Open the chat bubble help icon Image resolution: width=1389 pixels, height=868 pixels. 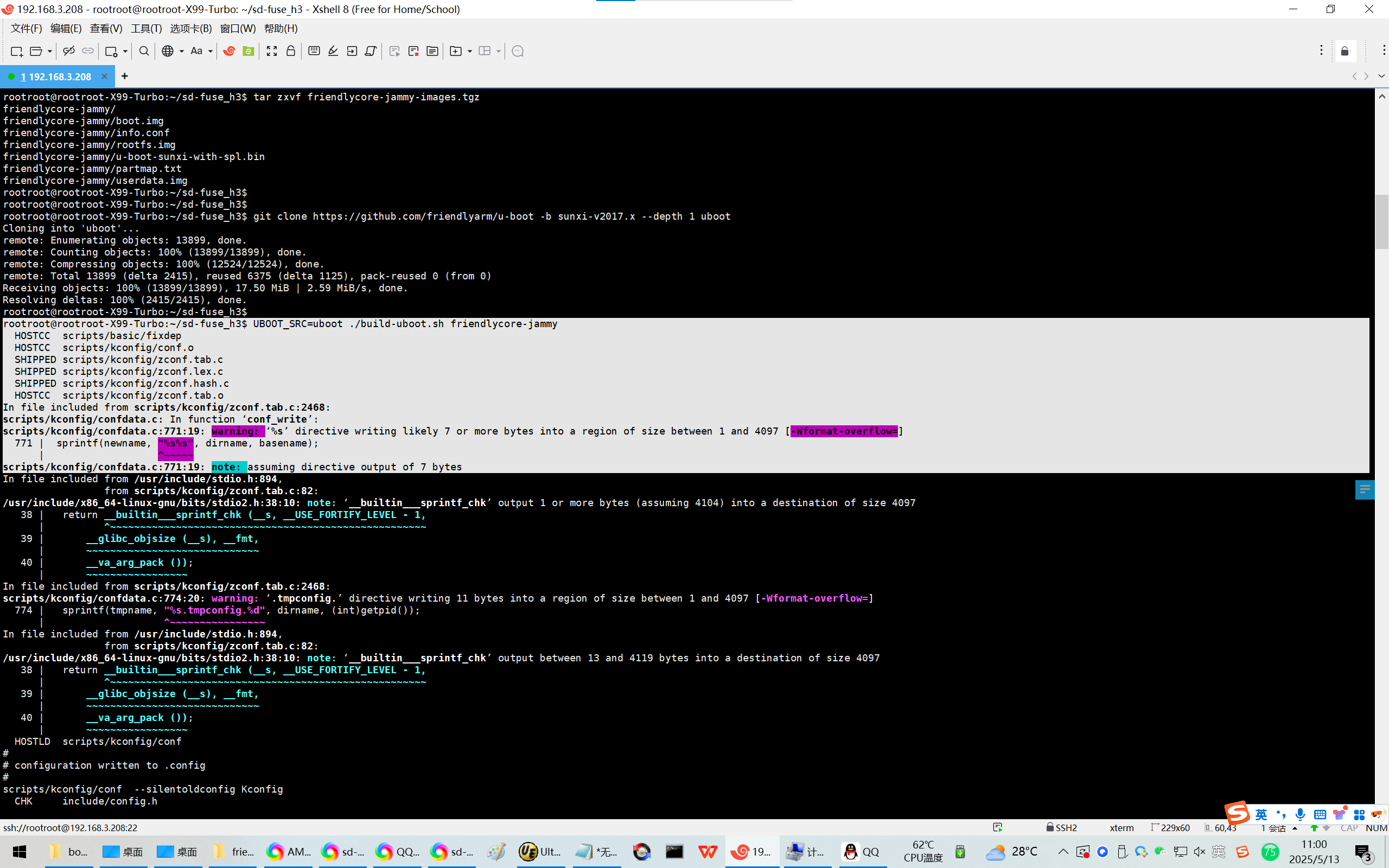click(x=517, y=51)
